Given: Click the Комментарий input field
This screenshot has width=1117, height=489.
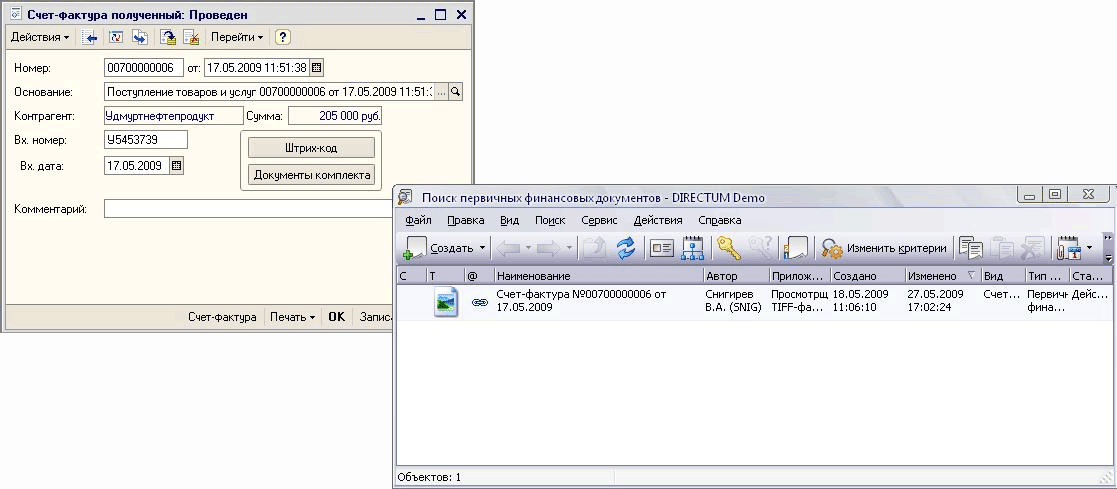Looking at the screenshot, I should 248,209.
